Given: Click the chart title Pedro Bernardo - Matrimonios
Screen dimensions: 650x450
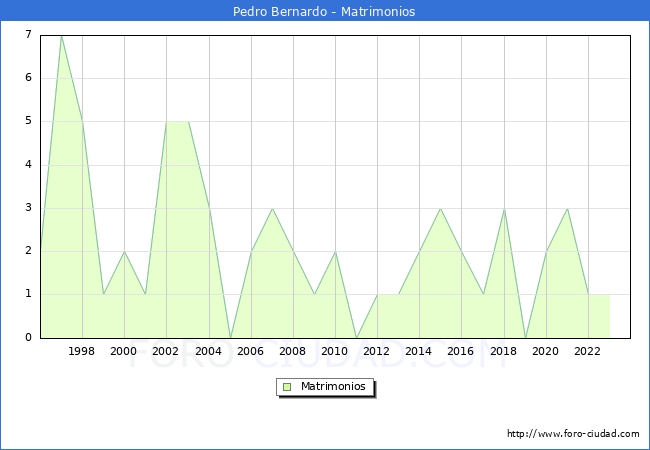Looking at the screenshot, I should pyautogui.click(x=324, y=12).
